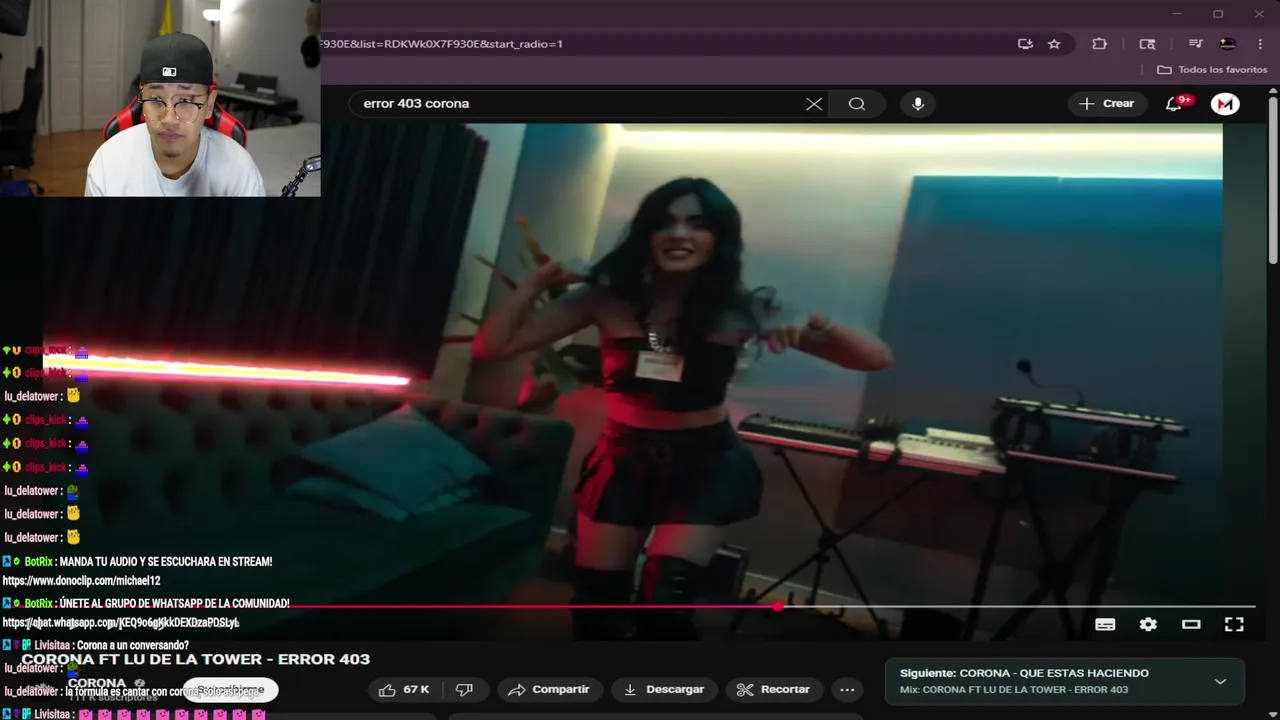Open the browser extensions puzzle icon
This screenshot has width=1280, height=720.
1100,44
